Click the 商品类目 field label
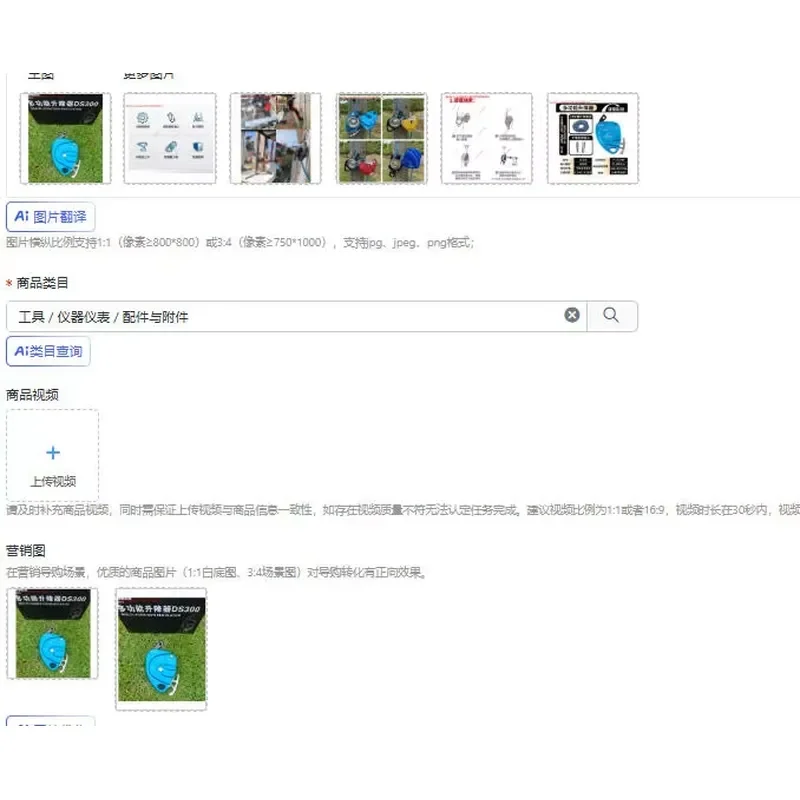Screen dimensions: 800x800 tap(42, 283)
